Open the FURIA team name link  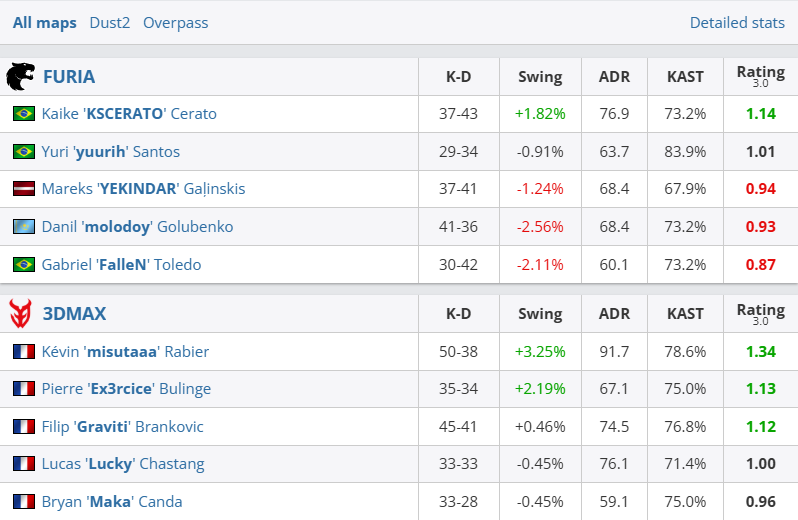[x=69, y=77]
